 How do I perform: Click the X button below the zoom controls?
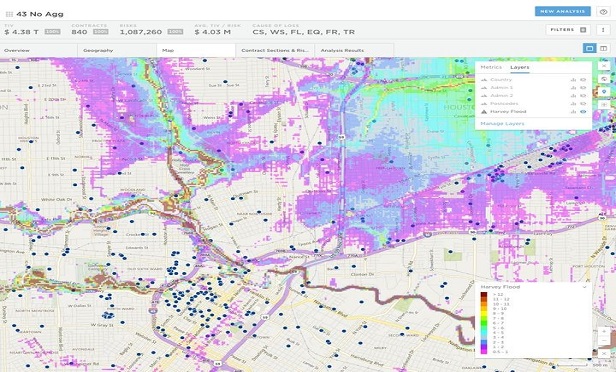coord(604,354)
